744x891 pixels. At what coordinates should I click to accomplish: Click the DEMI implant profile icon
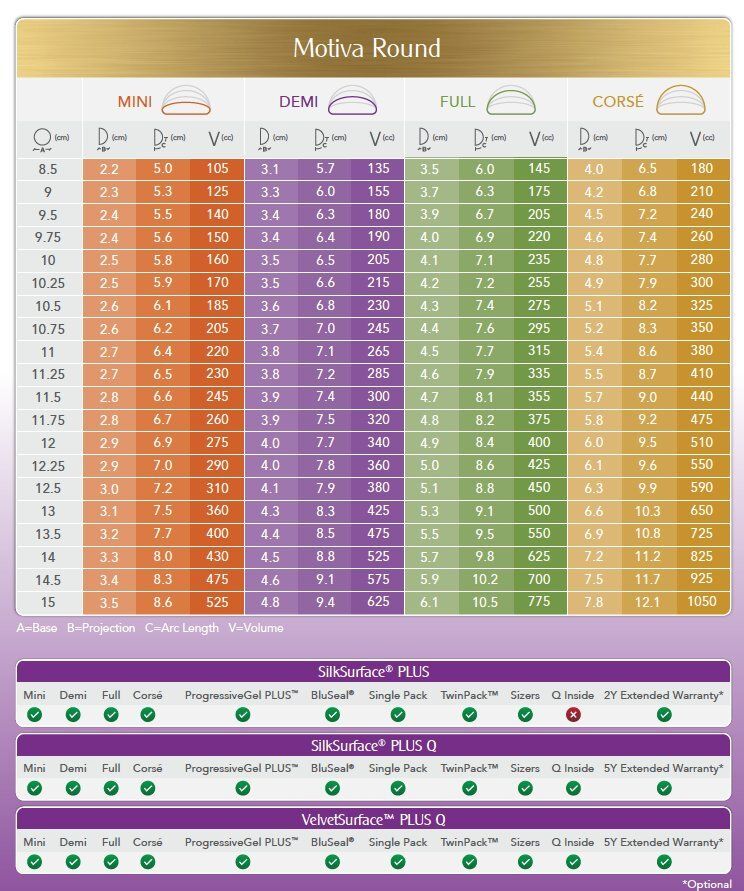[352, 101]
